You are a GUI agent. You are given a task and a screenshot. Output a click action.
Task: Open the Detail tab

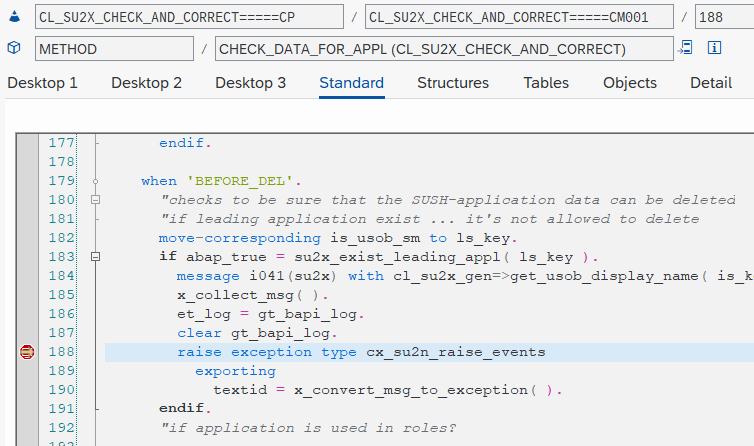pos(711,83)
